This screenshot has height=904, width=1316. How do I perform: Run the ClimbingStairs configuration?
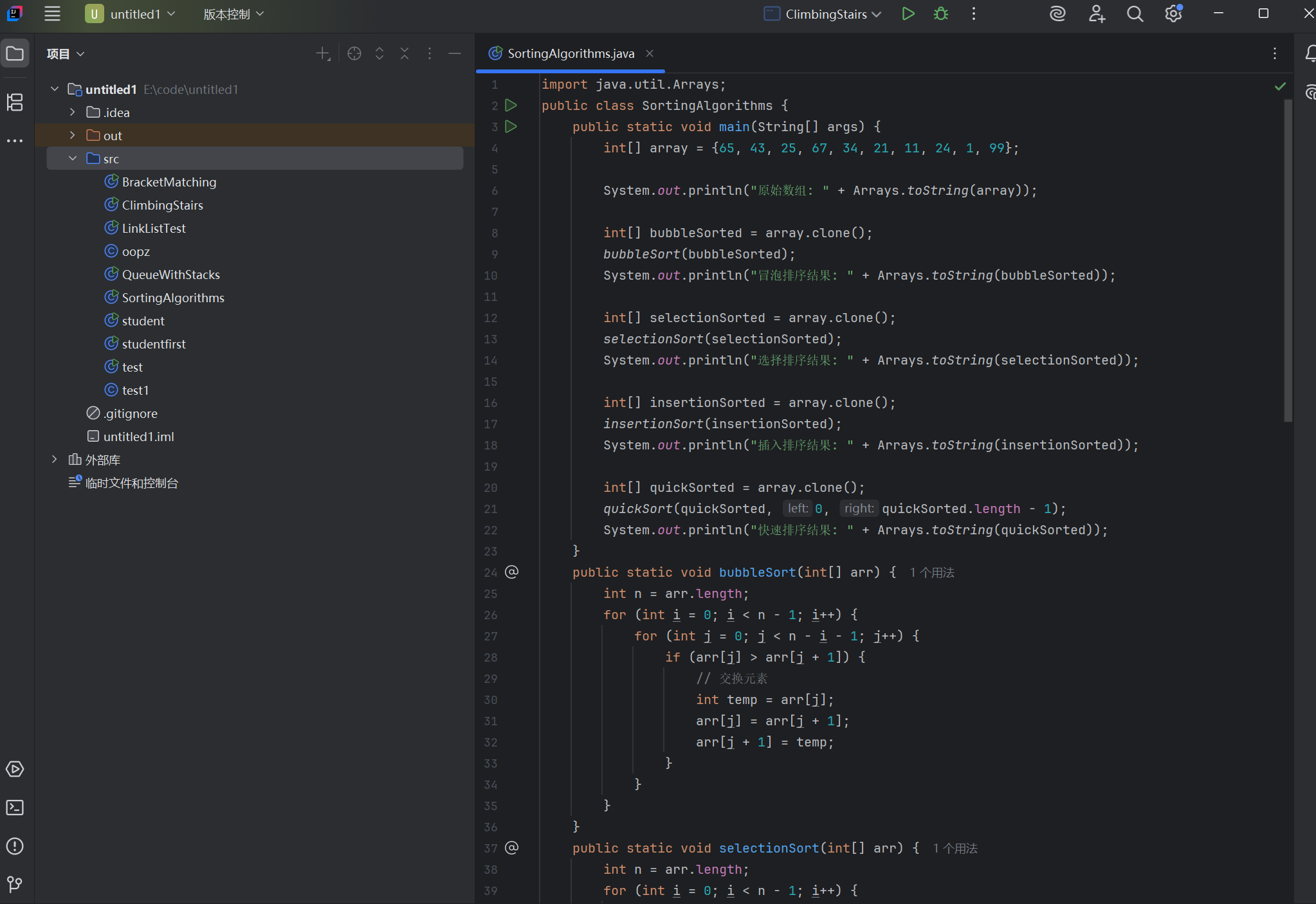click(908, 14)
